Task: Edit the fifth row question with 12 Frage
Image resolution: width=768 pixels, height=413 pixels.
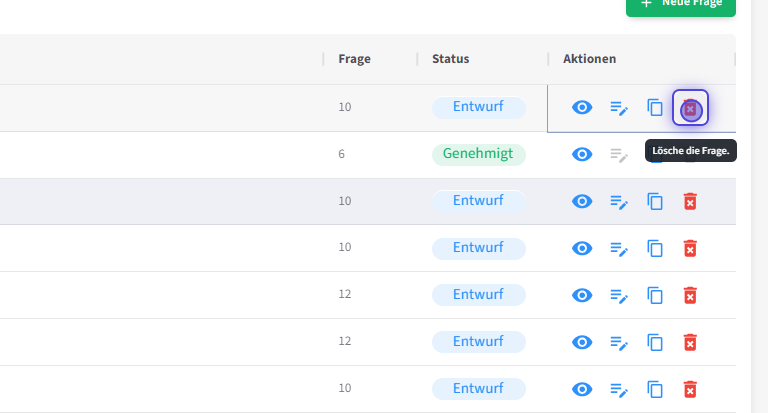Action: tap(619, 295)
